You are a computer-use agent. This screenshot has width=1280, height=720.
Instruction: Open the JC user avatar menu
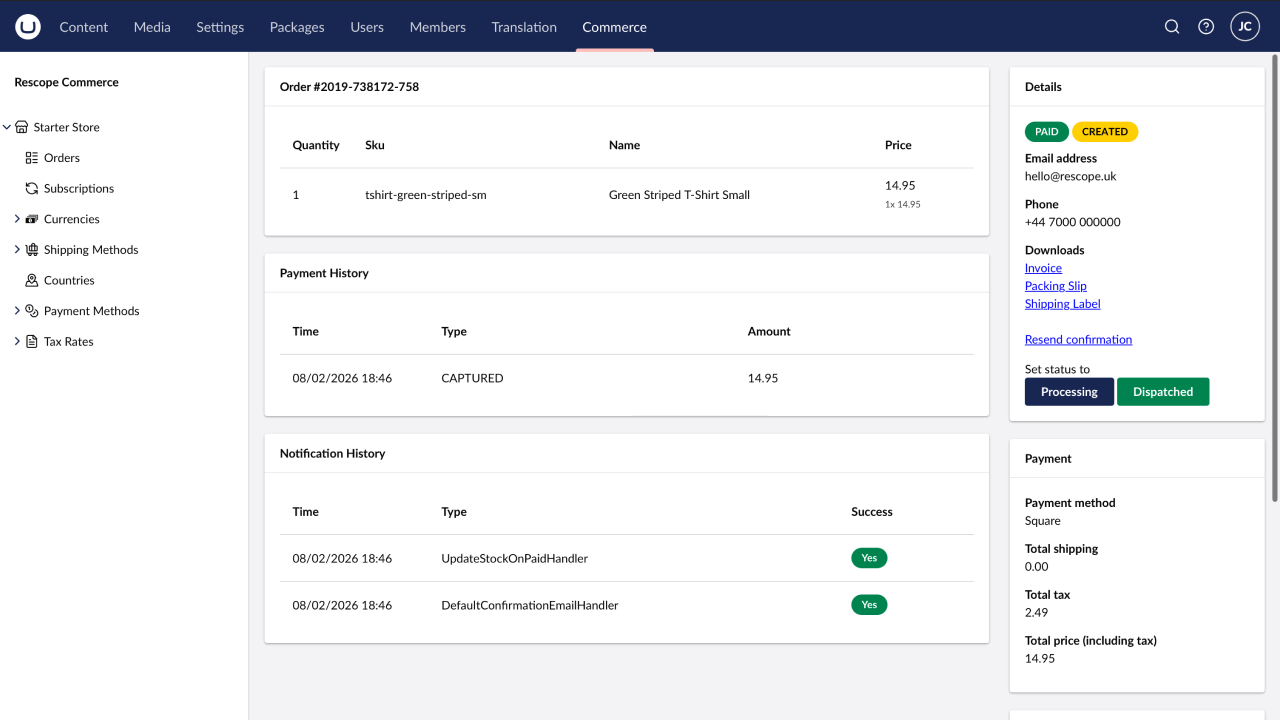[x=1245, y=27]
